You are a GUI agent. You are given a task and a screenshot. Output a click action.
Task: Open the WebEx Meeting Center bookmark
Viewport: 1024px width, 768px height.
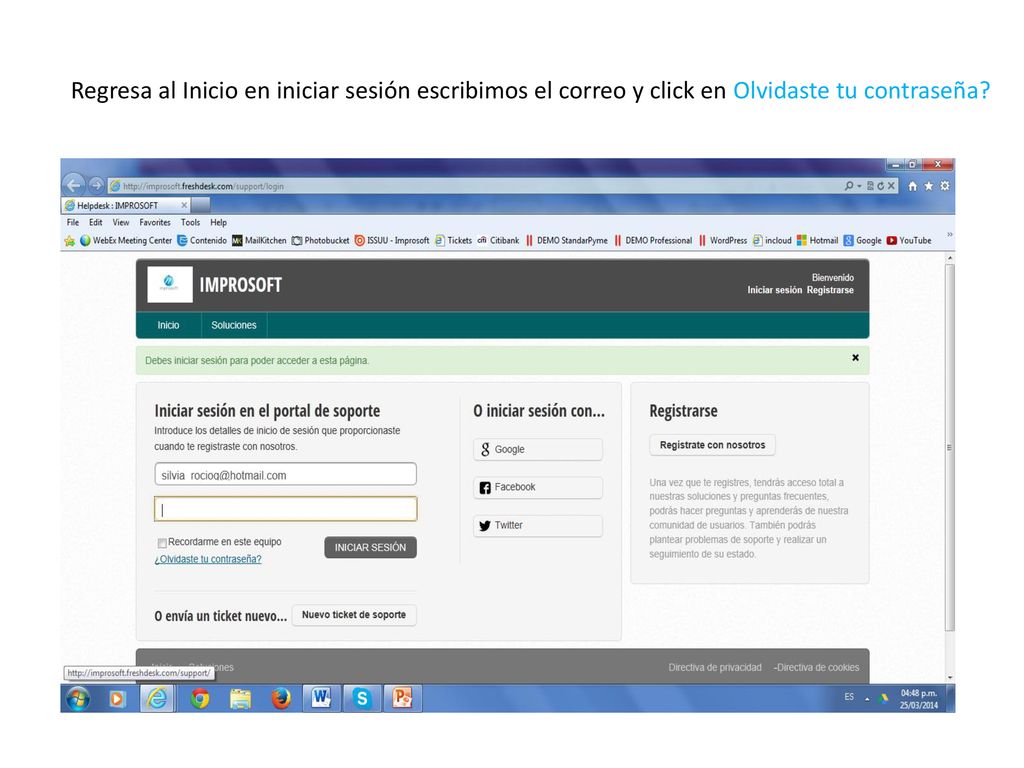(x=126, y=241)
